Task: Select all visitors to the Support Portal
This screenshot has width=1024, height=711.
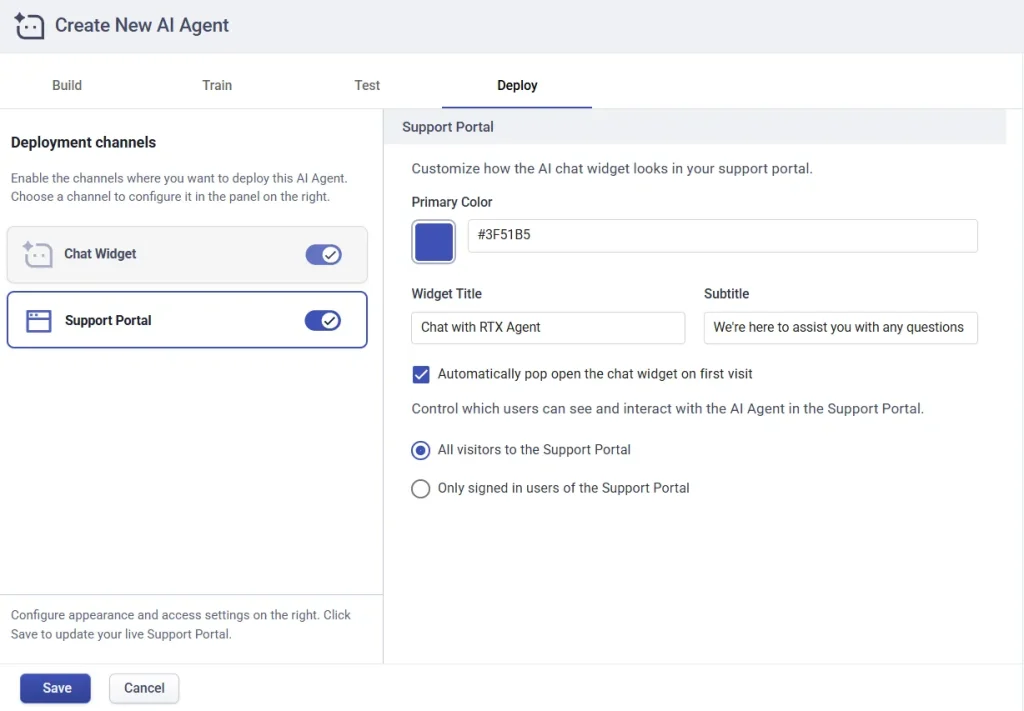Action: 420,450
